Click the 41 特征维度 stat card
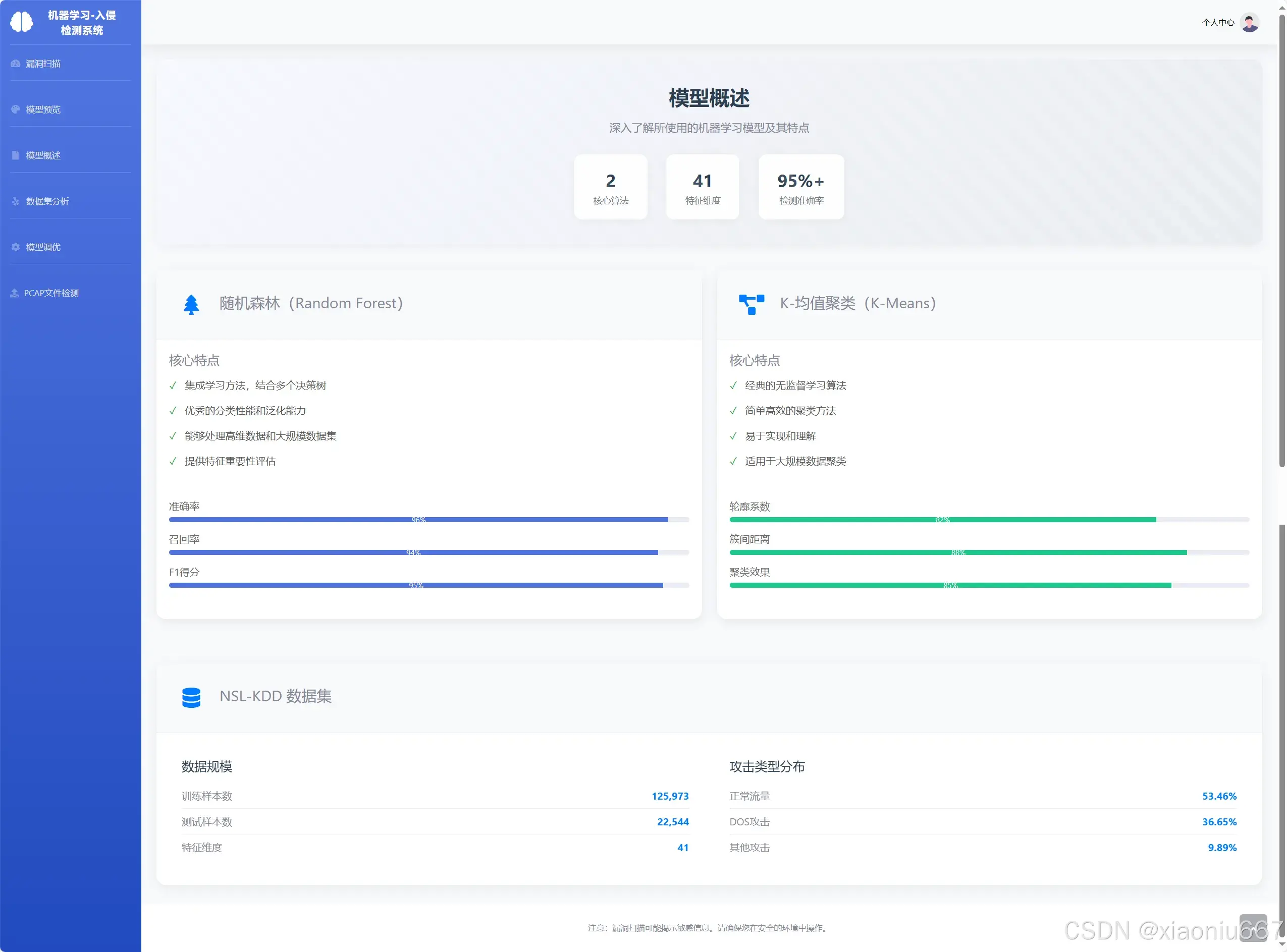The height and width of the screenshot is (952, 1287). (702, 187)
